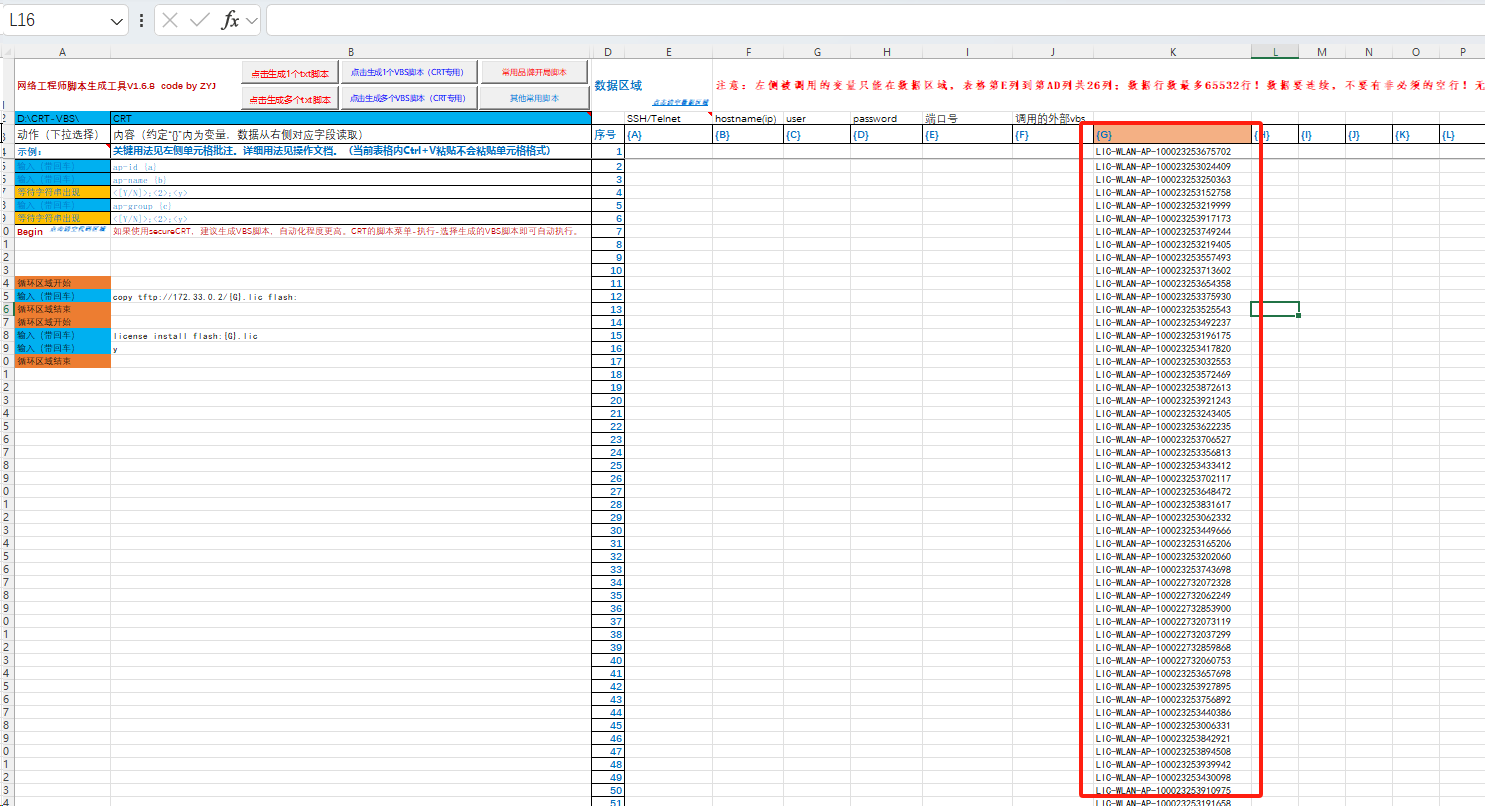This screenshot has height=806, width=1485.
Task: Open the 其他常用脚本 button
Action: 534,98
